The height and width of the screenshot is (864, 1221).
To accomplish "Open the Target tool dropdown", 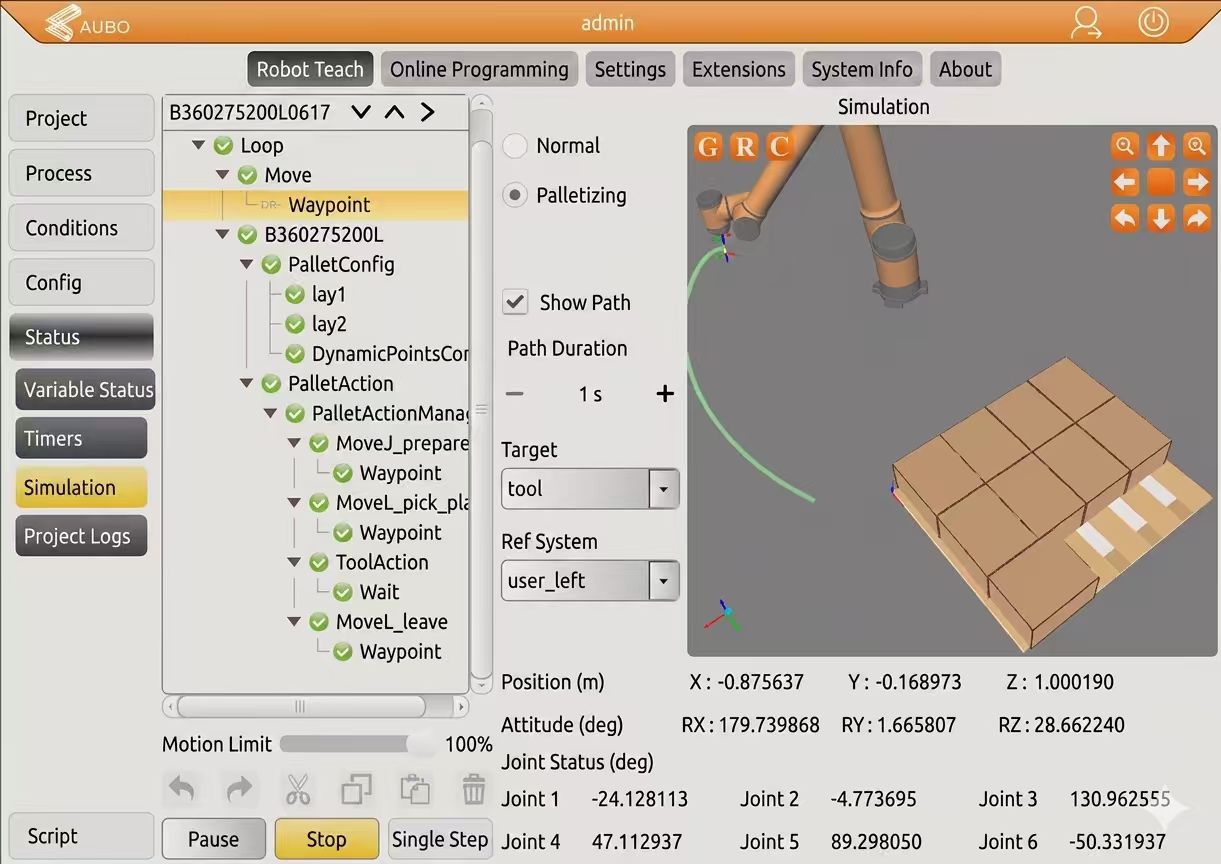I will point(590,489).
